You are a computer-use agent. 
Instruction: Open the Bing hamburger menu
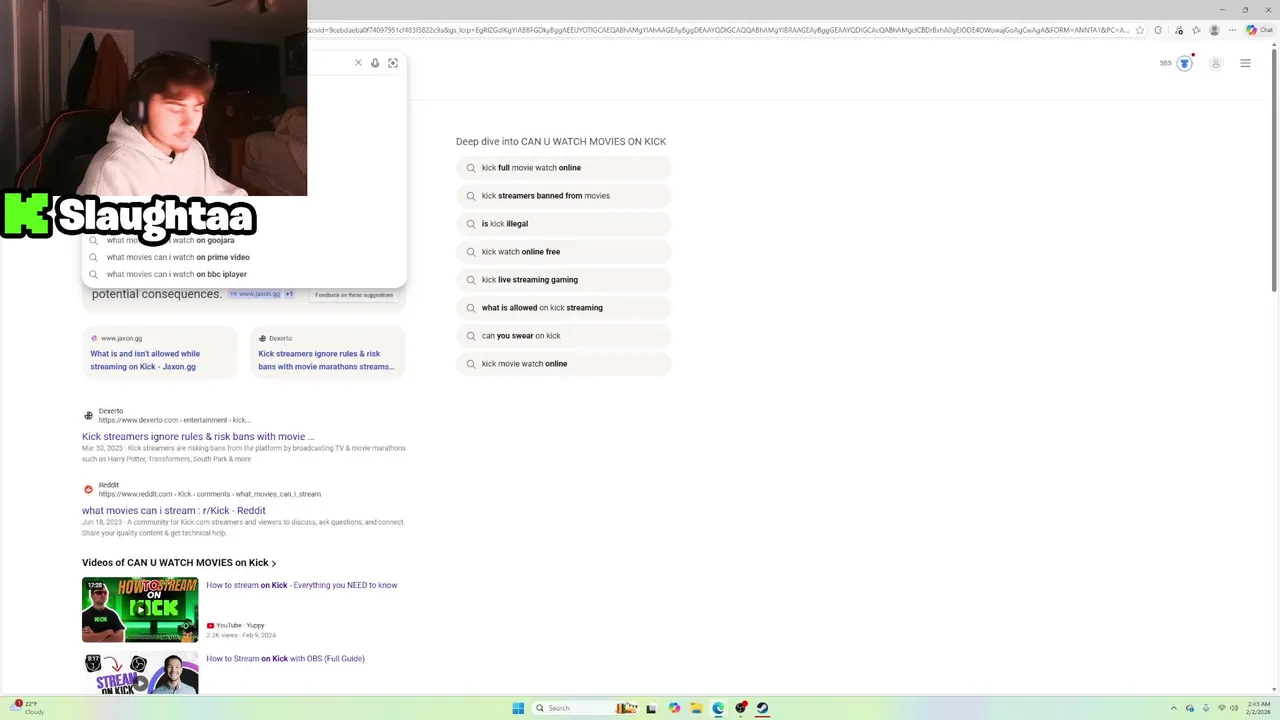tap(1245, 63)
